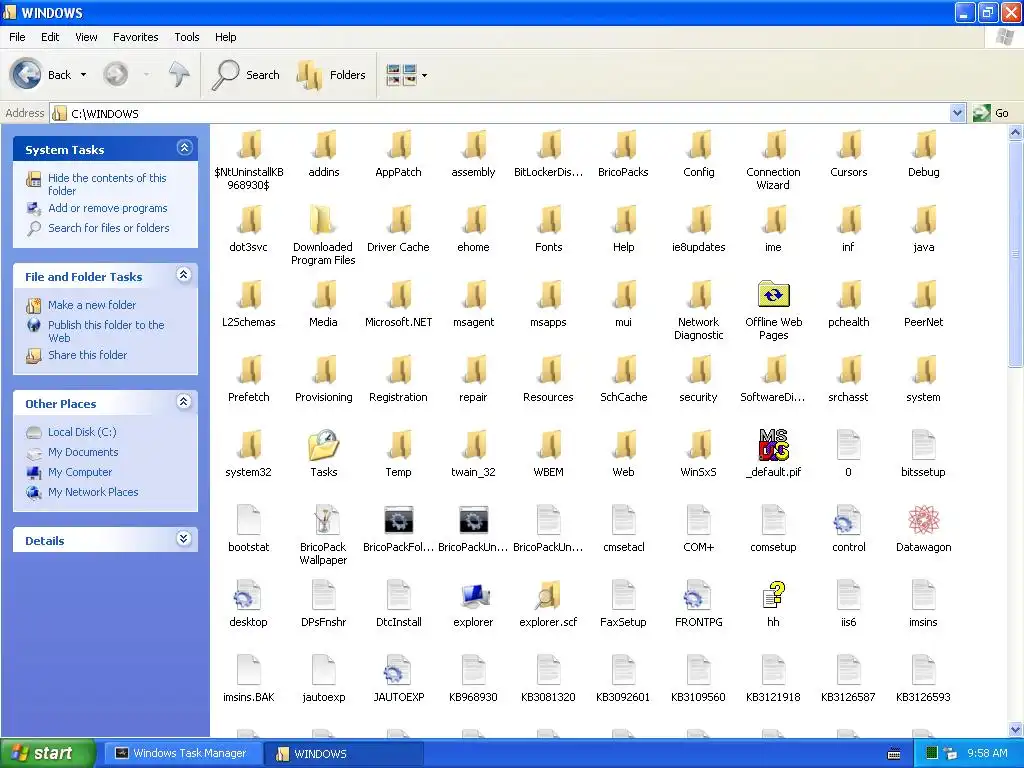Select the KB968930 log file icon
1024x768 pixels.
point(473,671)
